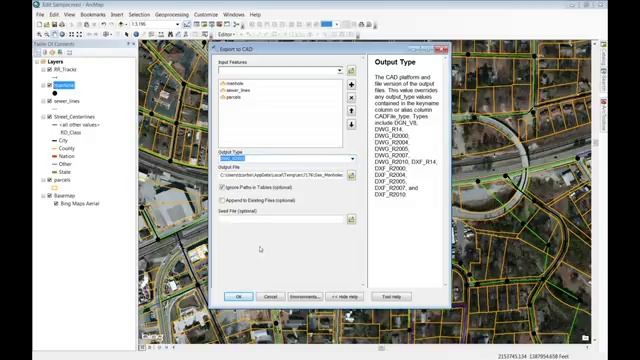Click manhole black dot symbol
The image size is (640, 360).
[55, 93]
